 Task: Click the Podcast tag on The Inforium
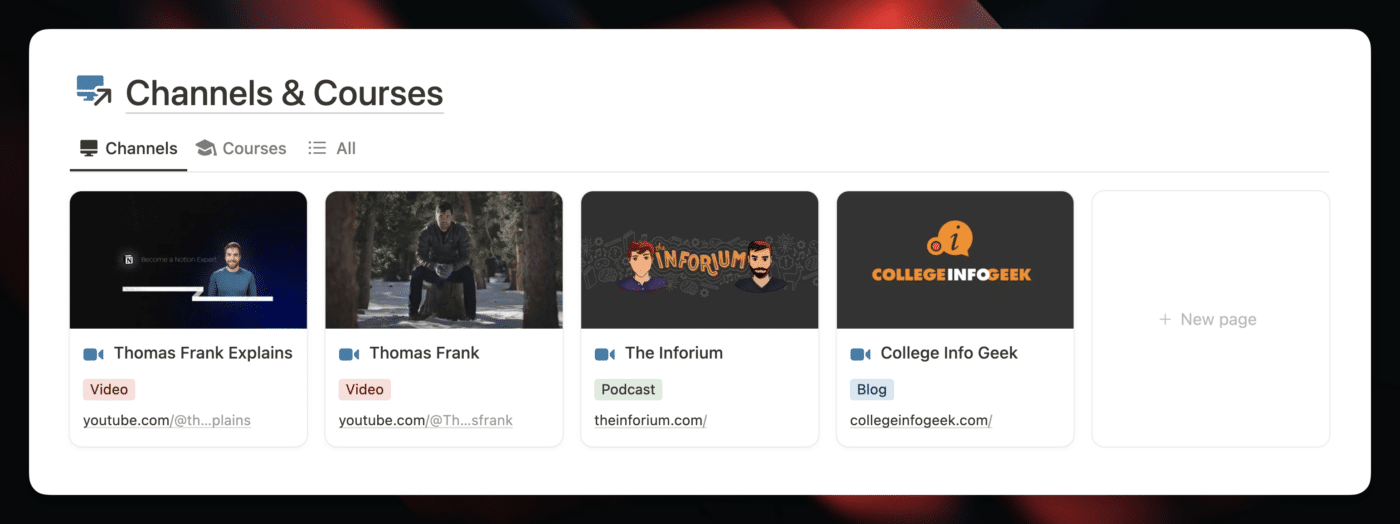pyautogui.click(x=628, y=389)
